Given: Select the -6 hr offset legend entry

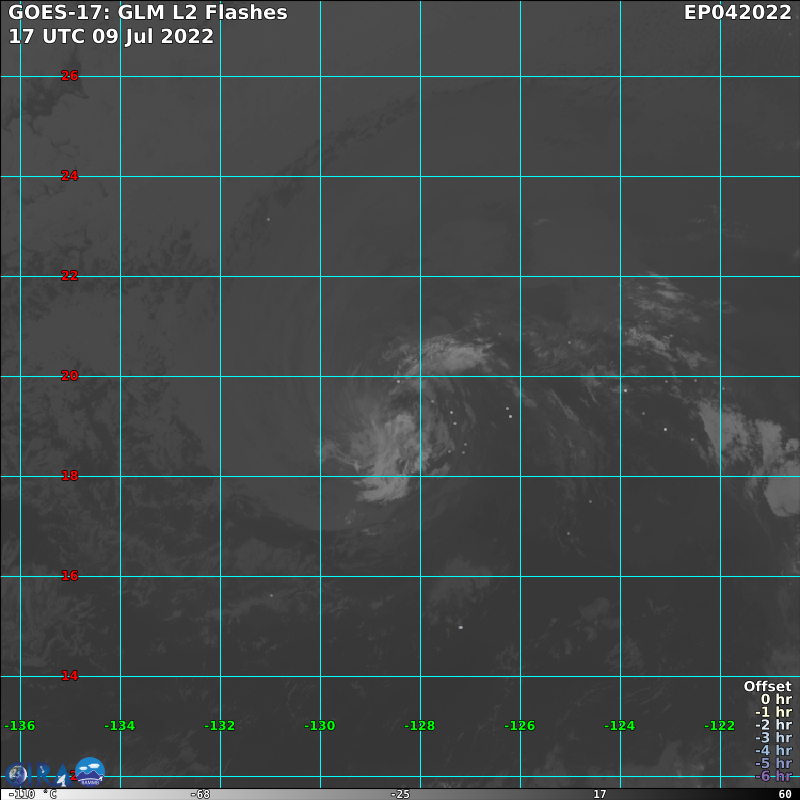Looking at the screenshot, I should (773, 776).
